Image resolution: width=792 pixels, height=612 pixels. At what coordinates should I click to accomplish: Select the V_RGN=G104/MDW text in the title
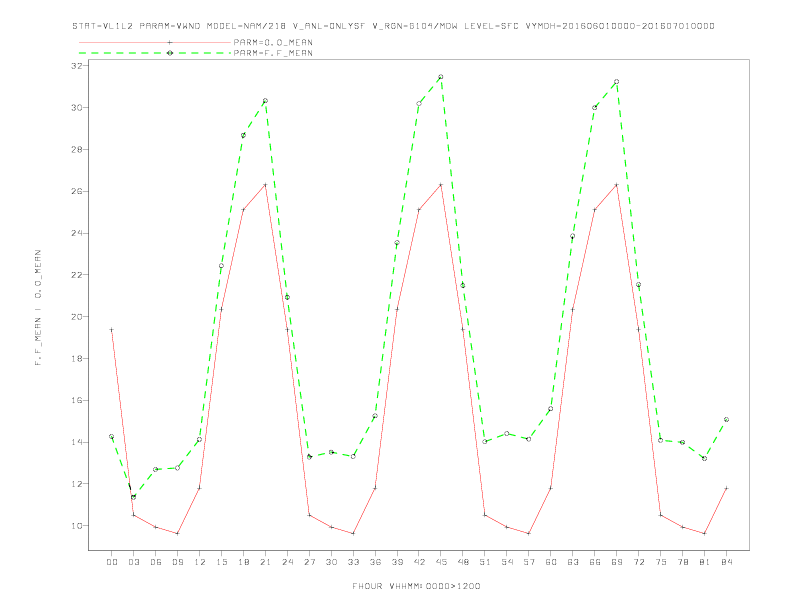[415, 26]
